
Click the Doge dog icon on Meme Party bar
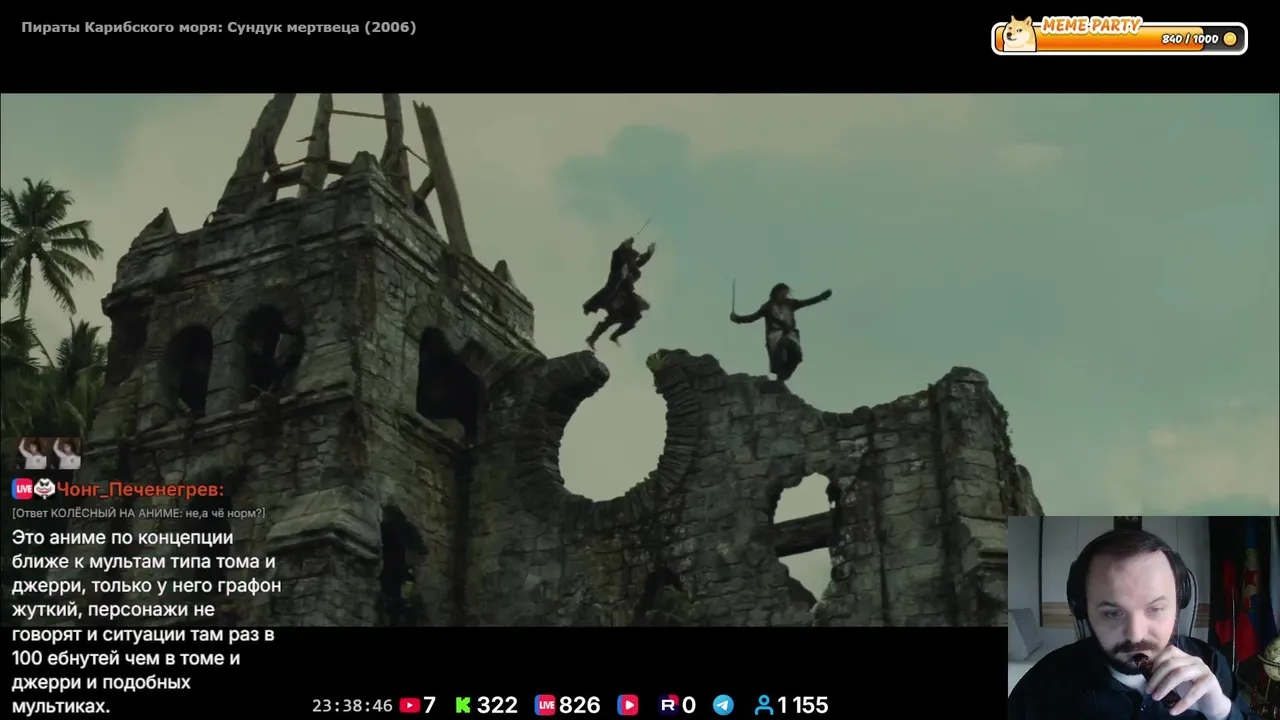pyautogui.click(x=1020, y=34)
